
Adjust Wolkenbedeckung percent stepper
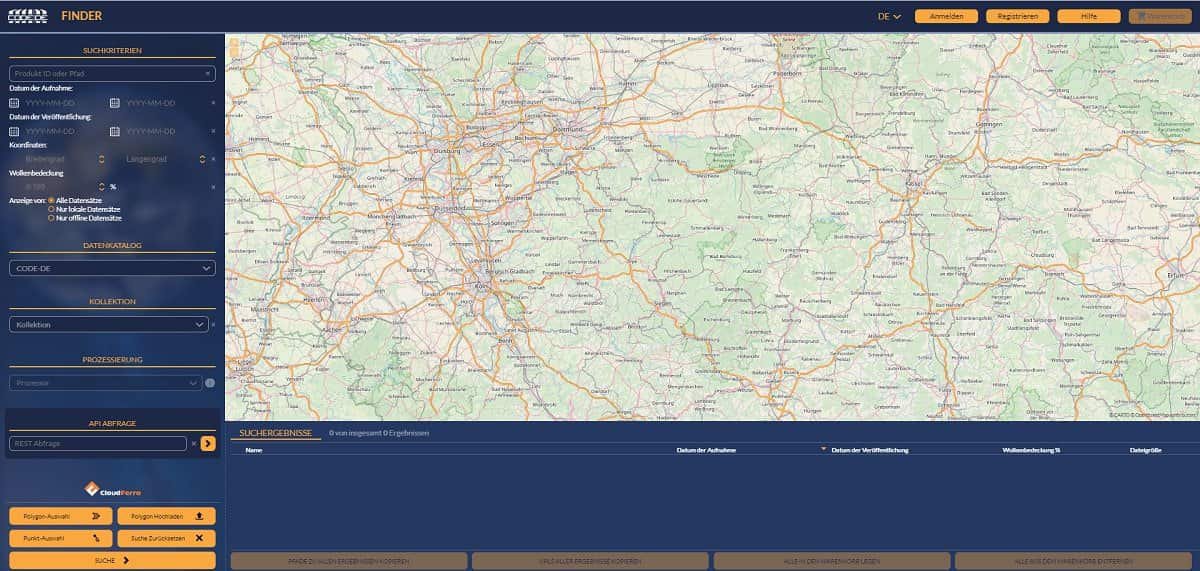click(102, 187)
